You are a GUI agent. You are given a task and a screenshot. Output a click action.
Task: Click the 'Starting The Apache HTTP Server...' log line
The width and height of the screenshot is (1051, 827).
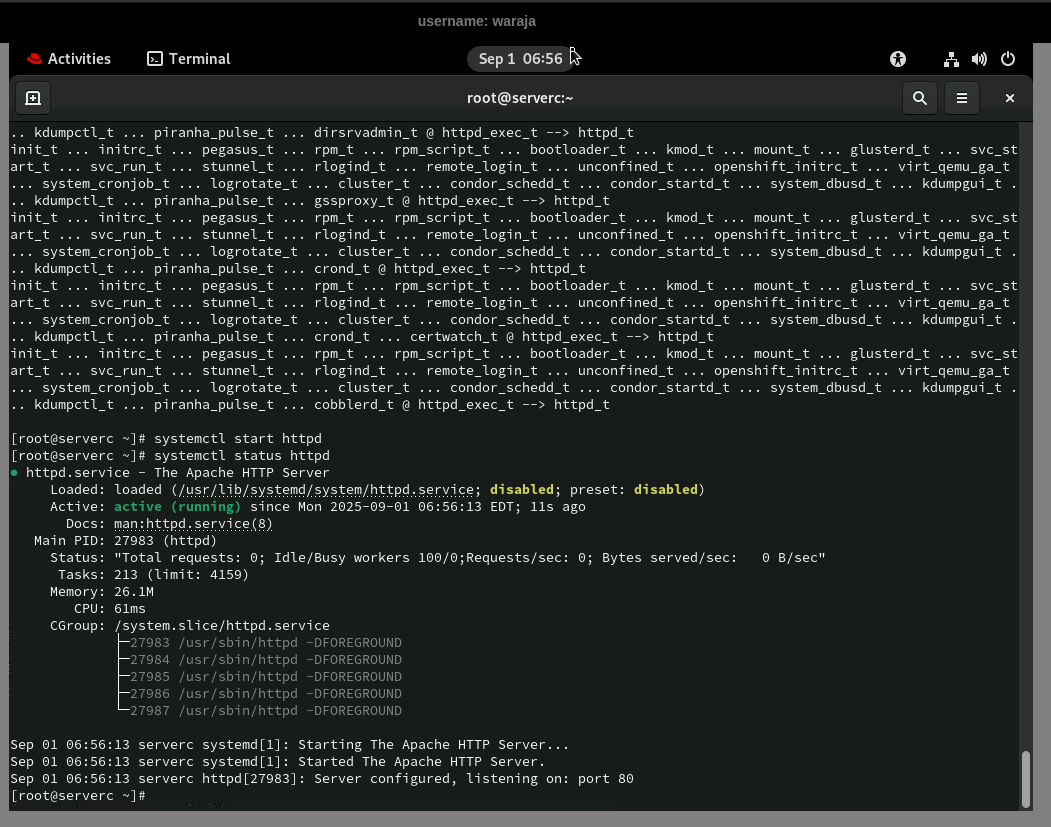pos(290,745)
